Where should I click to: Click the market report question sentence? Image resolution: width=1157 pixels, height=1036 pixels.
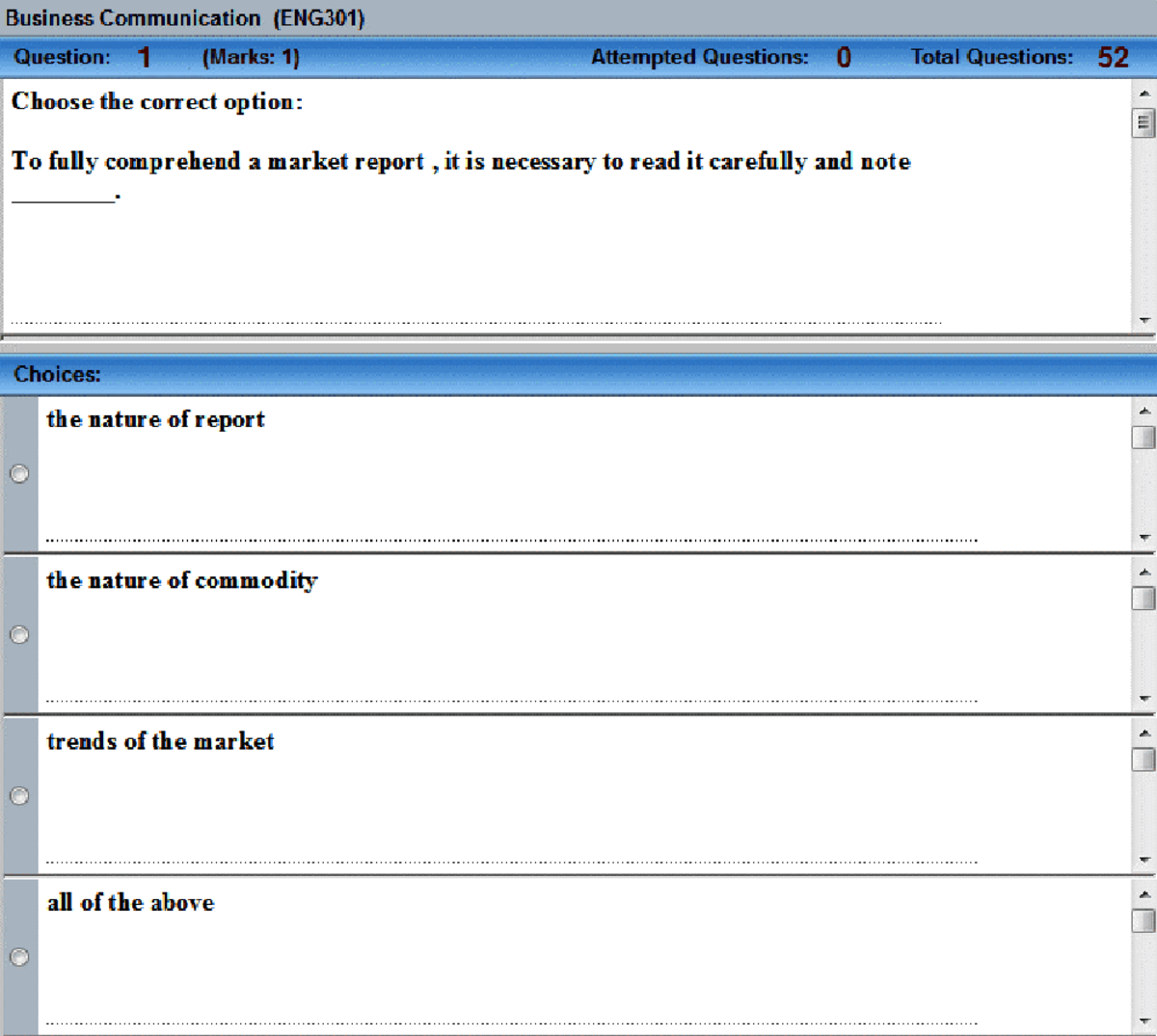pyautogui.click(x=461, y=175)
